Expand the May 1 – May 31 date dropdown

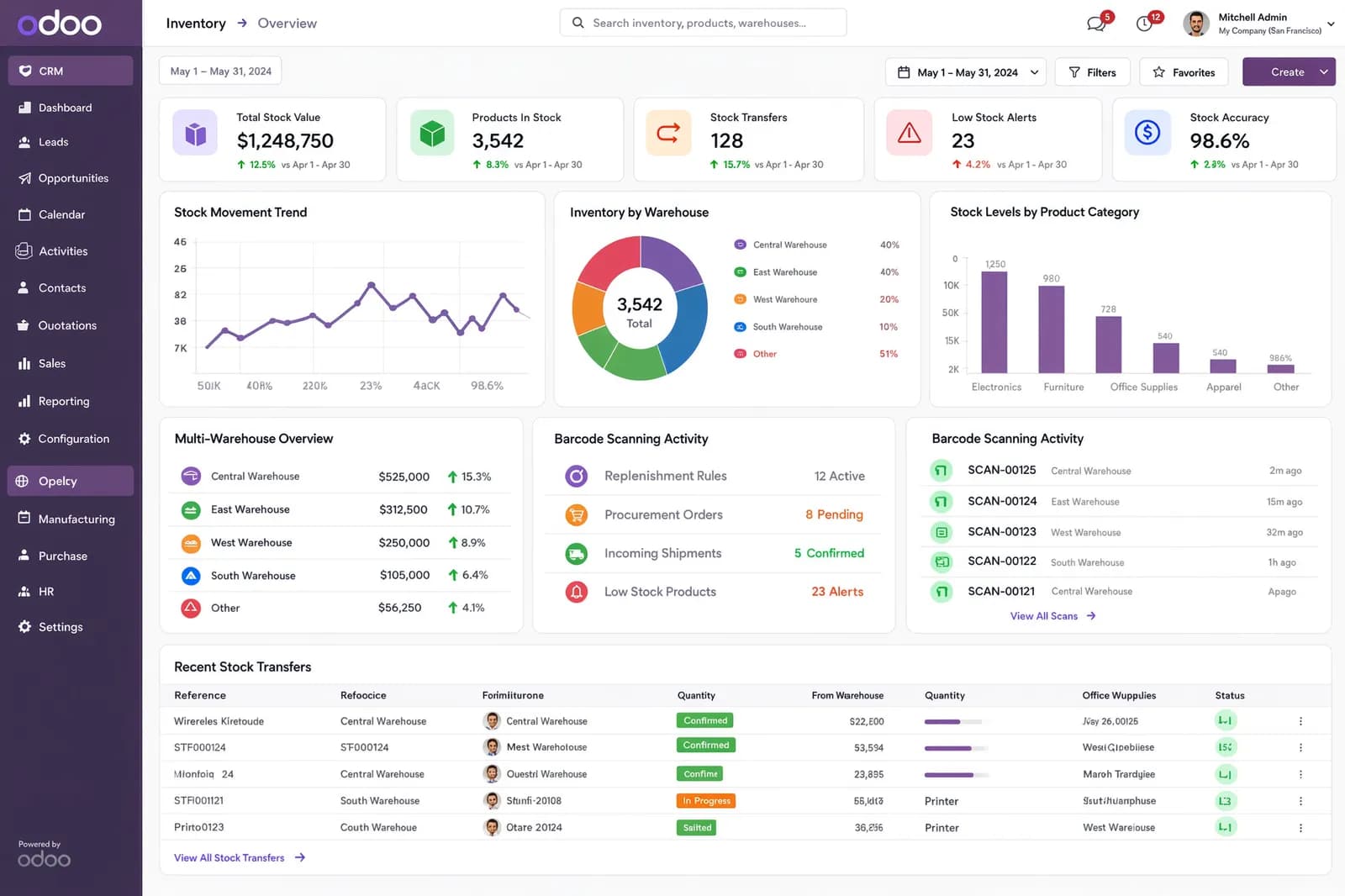966,72
